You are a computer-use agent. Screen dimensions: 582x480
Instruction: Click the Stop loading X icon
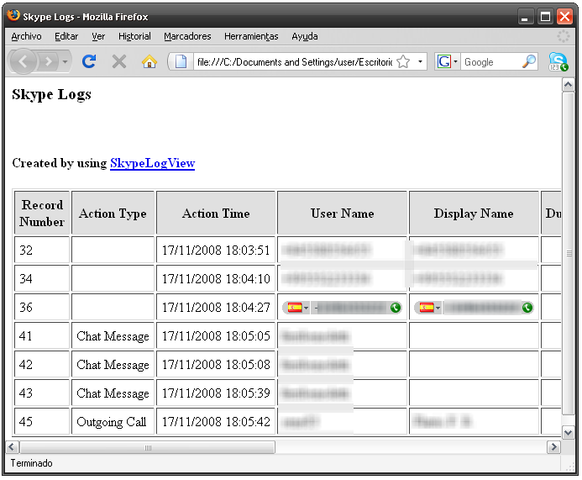click(x=119, y=61)
